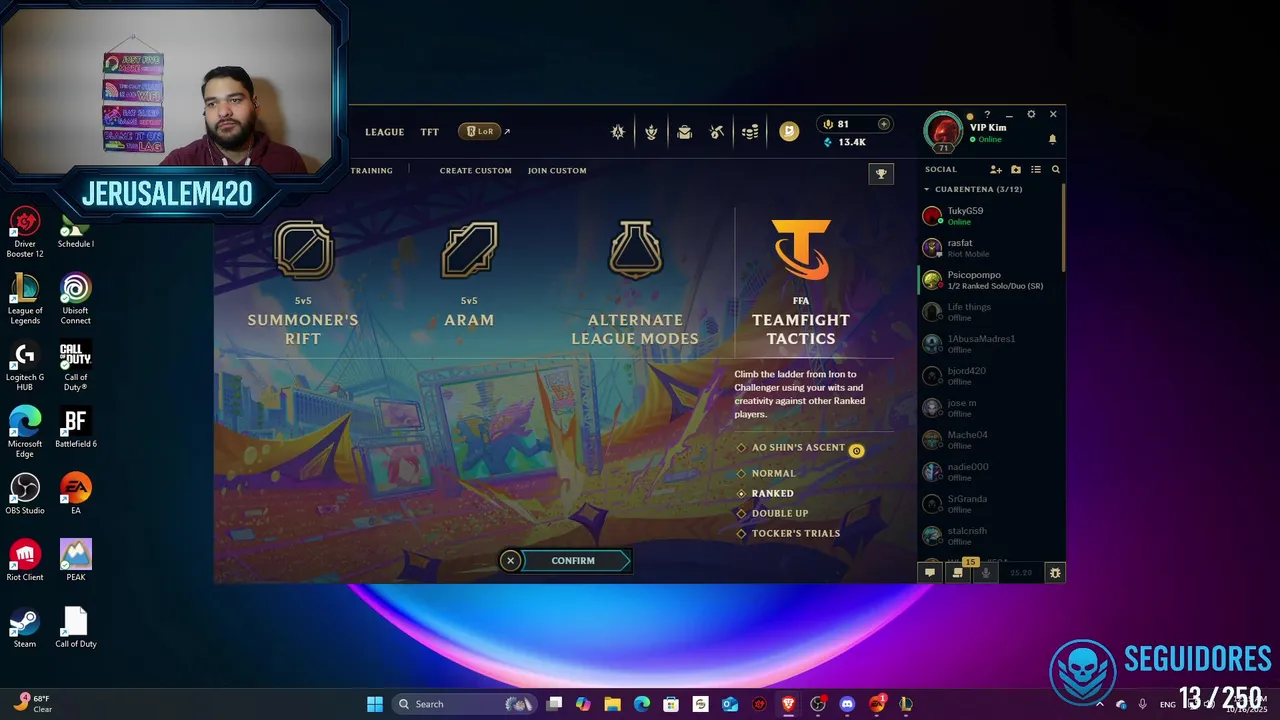Cancel with the X beside Confirm
Screen dimensions: 1280x720
[510, 561]
